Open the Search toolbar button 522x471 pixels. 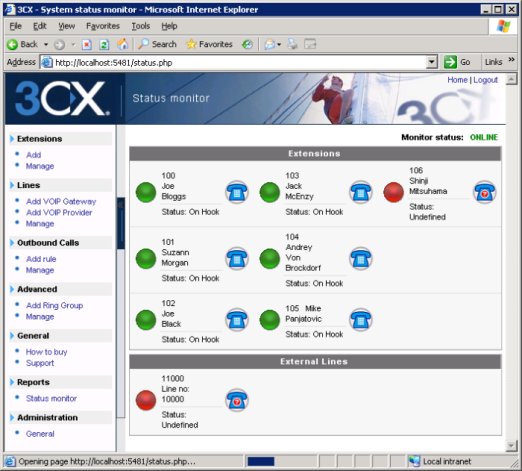point(157,44)
